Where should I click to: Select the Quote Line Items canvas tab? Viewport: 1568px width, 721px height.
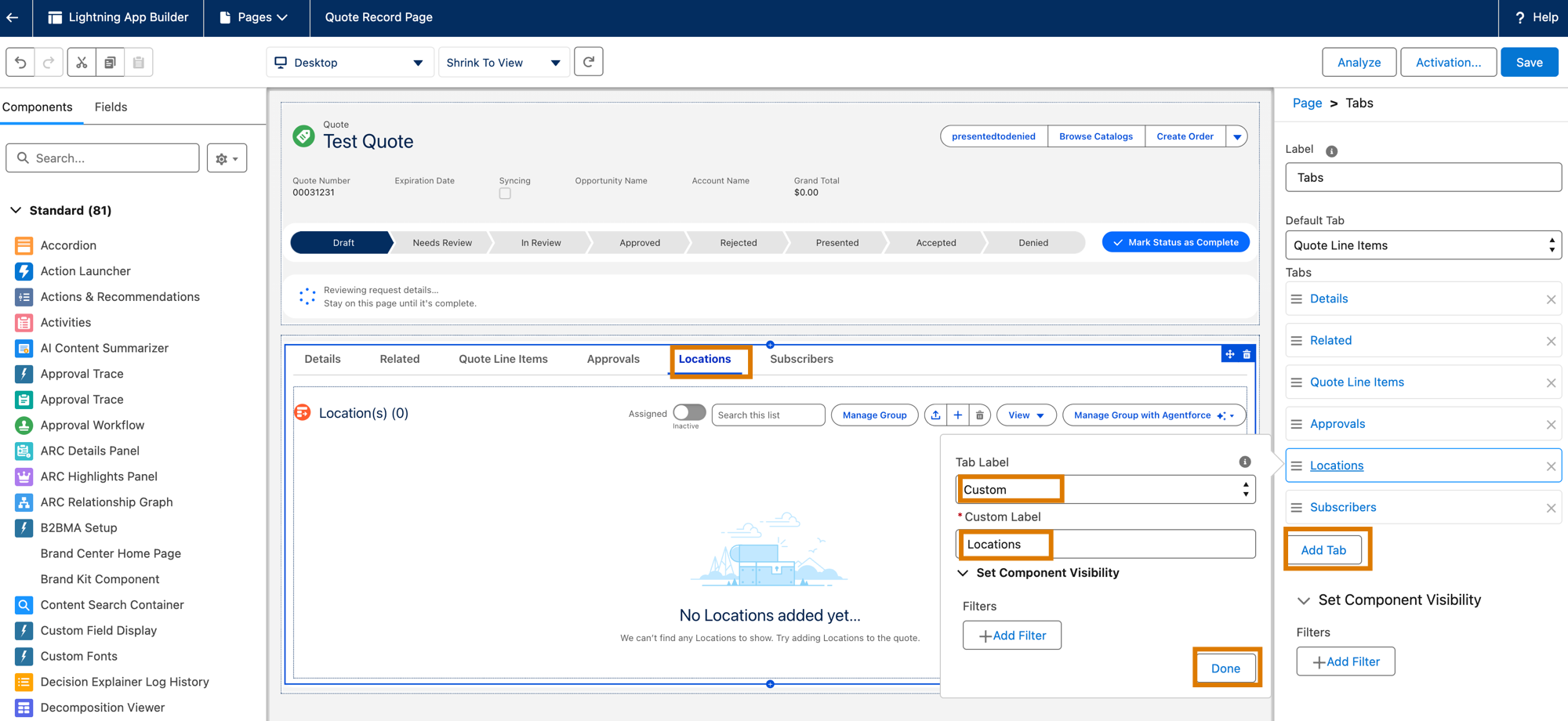(x=503, y=359)
